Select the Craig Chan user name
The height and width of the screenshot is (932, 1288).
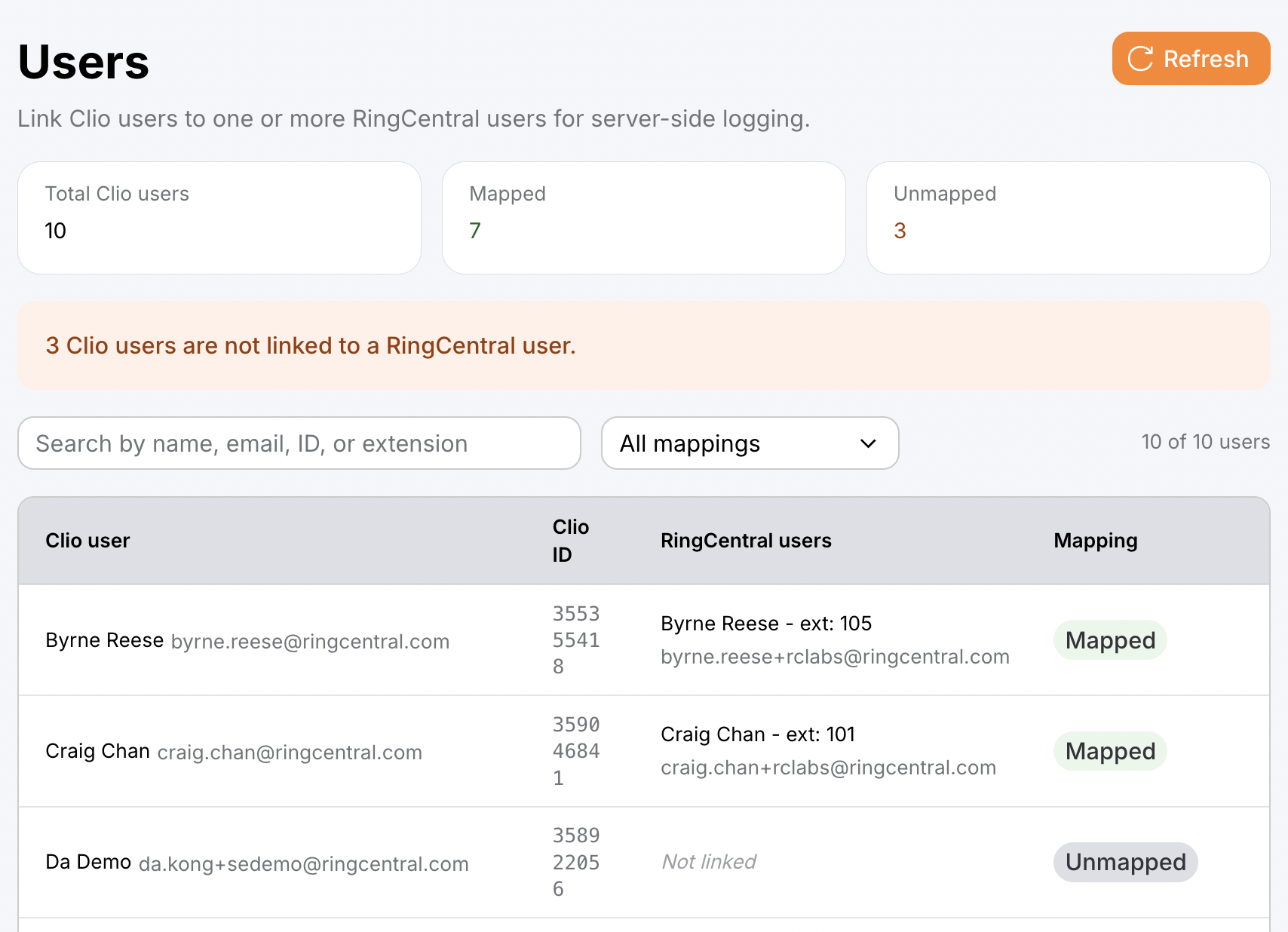[x=97, y=751]
